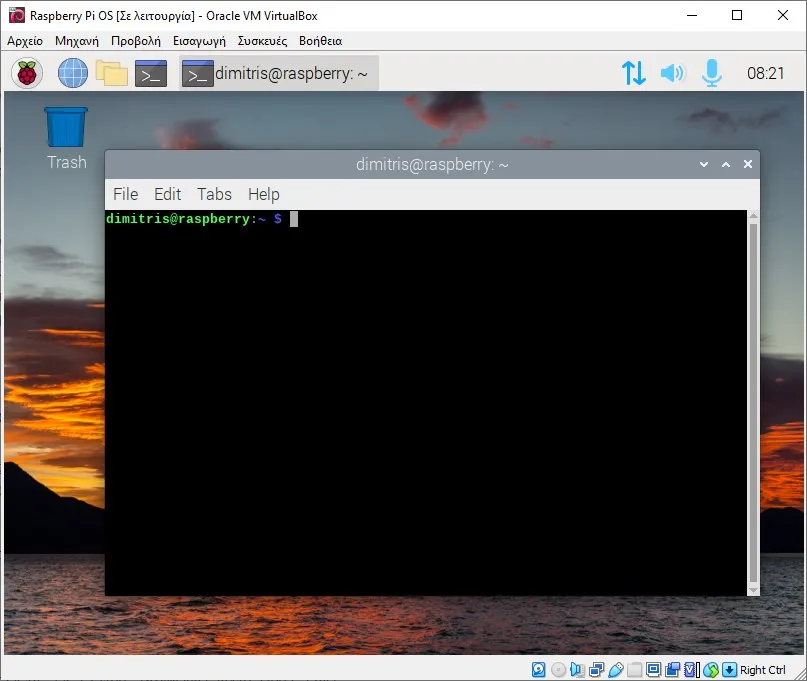
Task: Click the audio icon in VirtualBox status bar
Action: 577,669
